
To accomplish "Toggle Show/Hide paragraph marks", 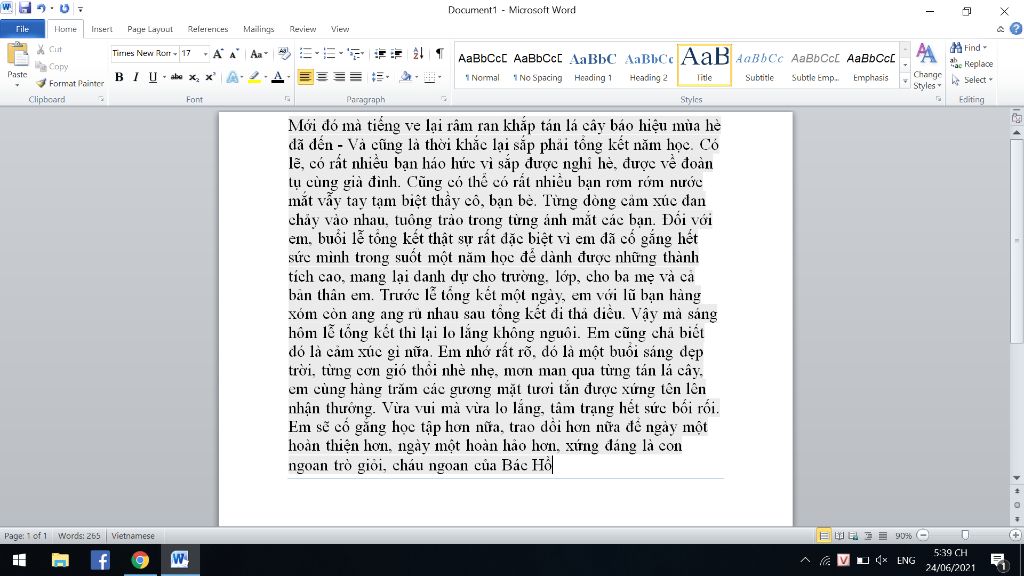I will click(x=440, y=54).
